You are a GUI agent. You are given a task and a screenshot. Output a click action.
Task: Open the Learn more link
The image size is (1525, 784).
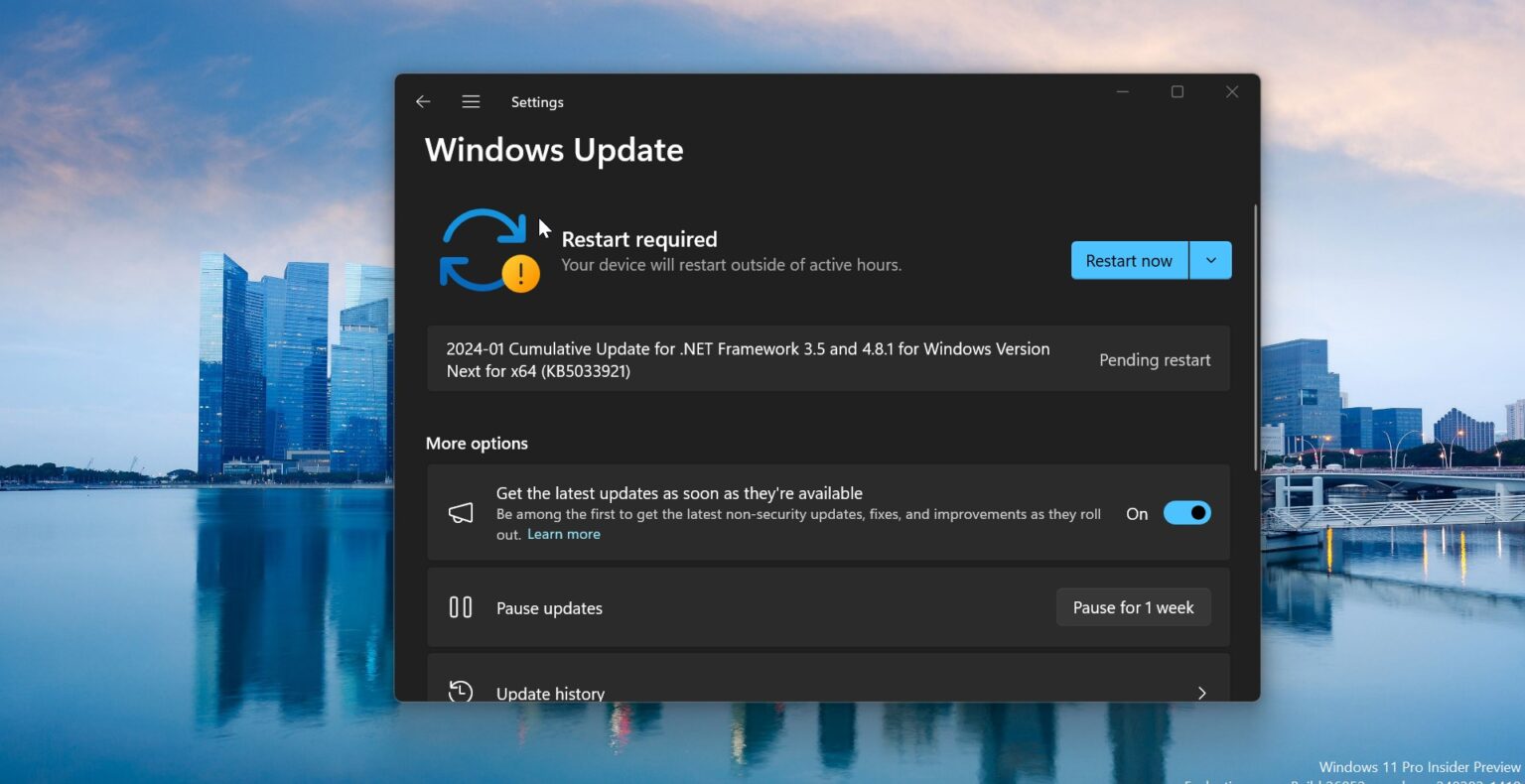pyautogui.click(x=563, y=534)
